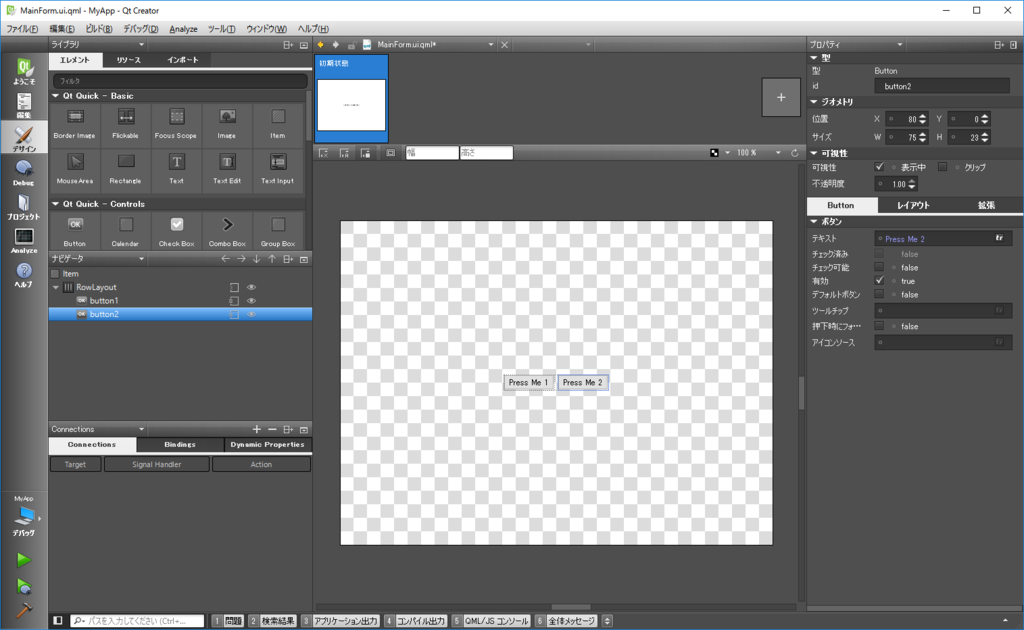Switch to Edit mode in the sidebar
The image size is (1024, 630).
coord(24,104)
